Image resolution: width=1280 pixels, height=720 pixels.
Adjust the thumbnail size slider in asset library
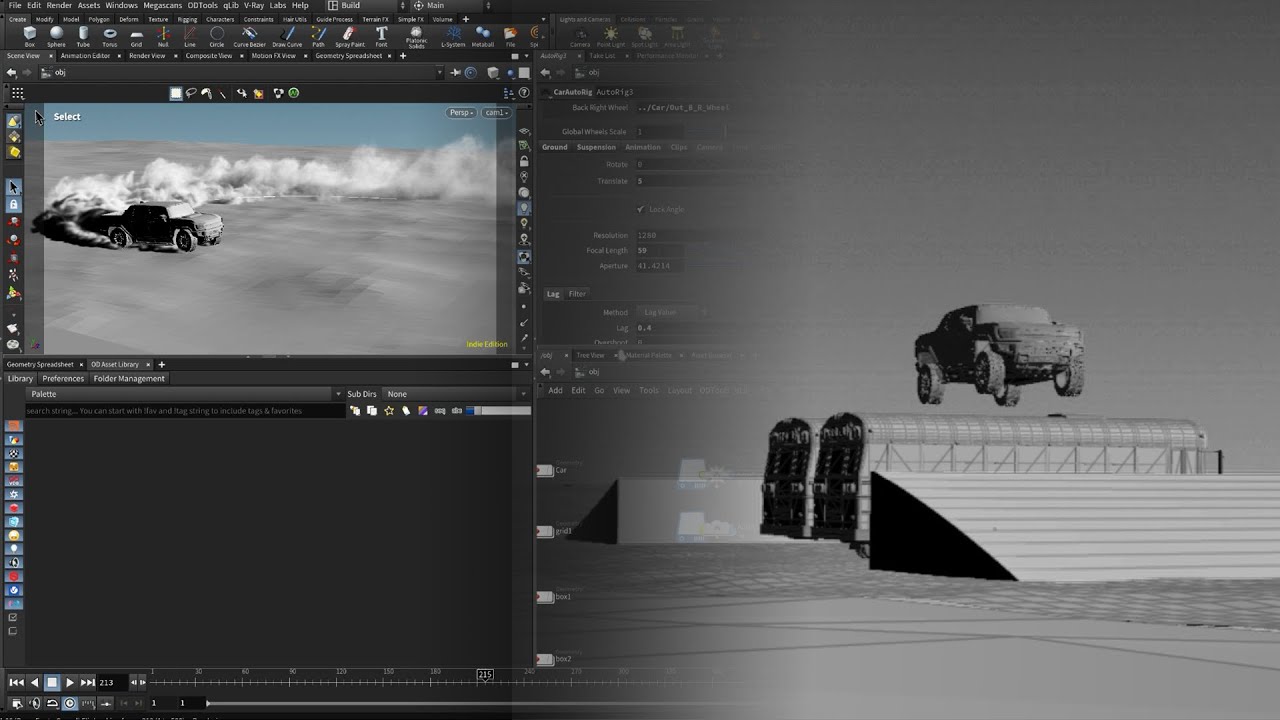point(498,411)
